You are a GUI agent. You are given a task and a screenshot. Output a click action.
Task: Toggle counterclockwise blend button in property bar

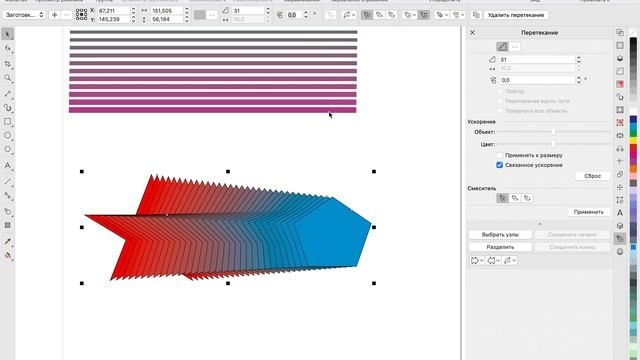pyautogui.click(x=391, y=15)
